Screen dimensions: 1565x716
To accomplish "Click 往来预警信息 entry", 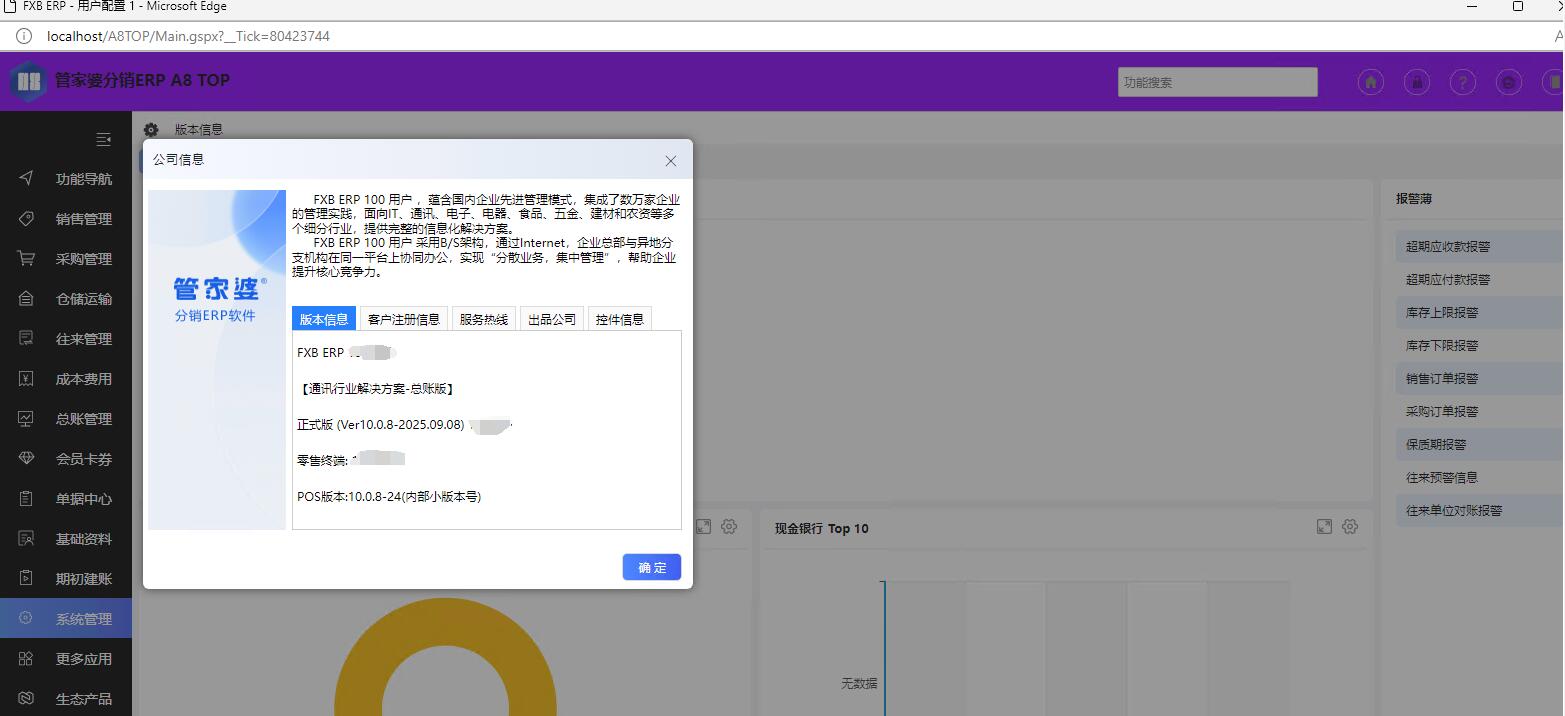I will pos(1442,478).
